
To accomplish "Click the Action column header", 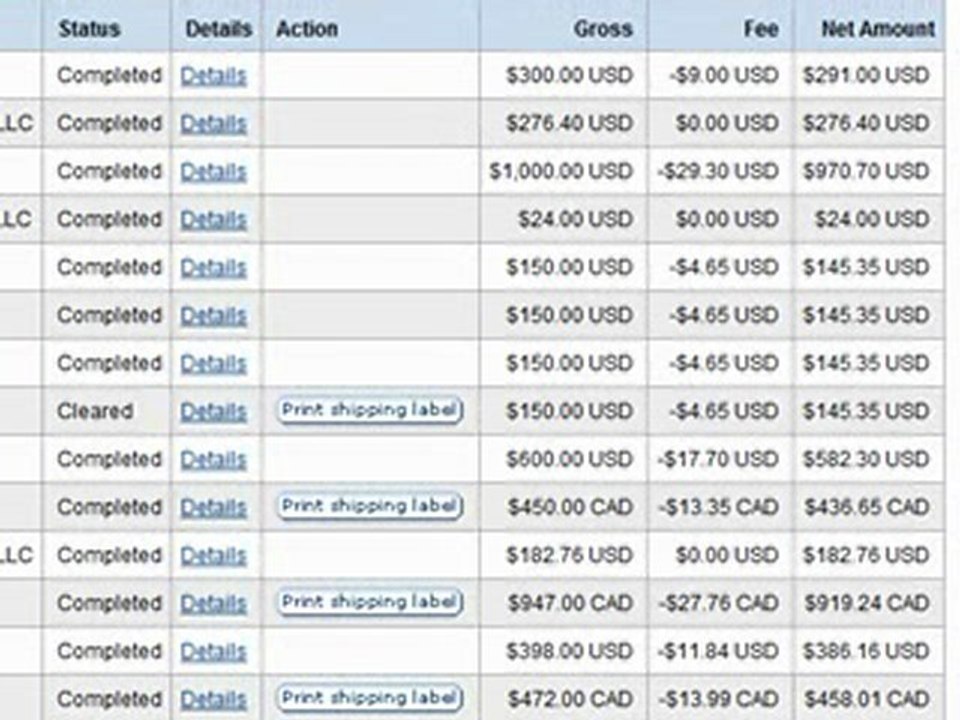I will 306,29.
